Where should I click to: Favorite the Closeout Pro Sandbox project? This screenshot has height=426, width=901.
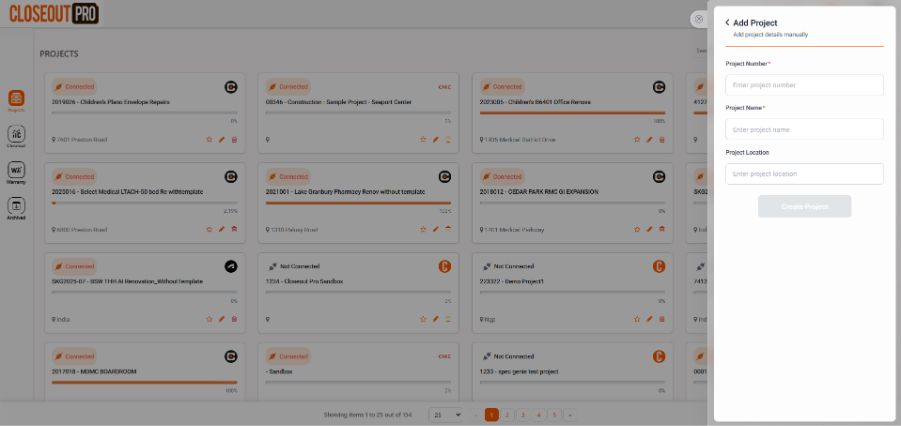click(423, 319)
